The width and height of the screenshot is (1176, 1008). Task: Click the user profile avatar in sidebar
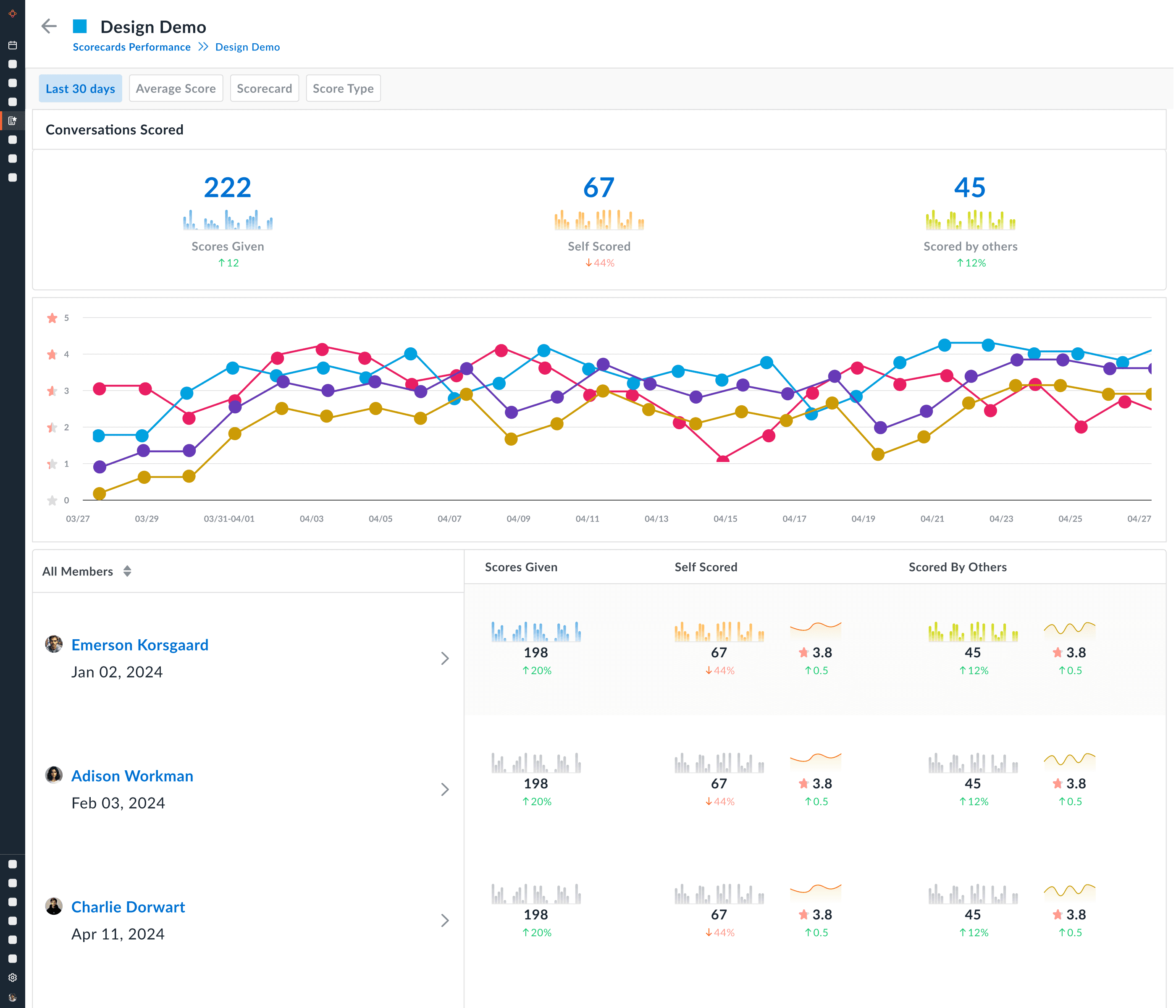pyautogui.click(x=13, y=997)
